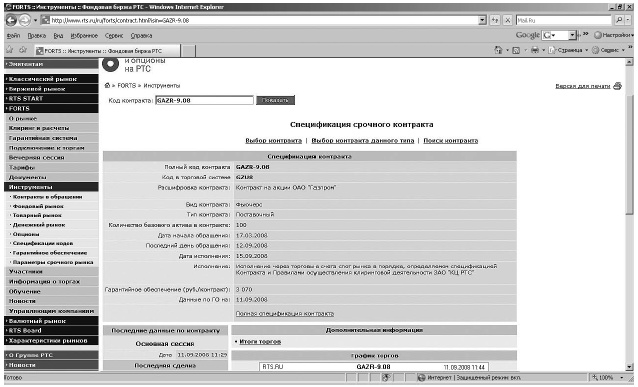The height and width of the screenshot is (387, 638).
Task: Expand Биржевой рынок sidebar section
Action: [51, 89]
